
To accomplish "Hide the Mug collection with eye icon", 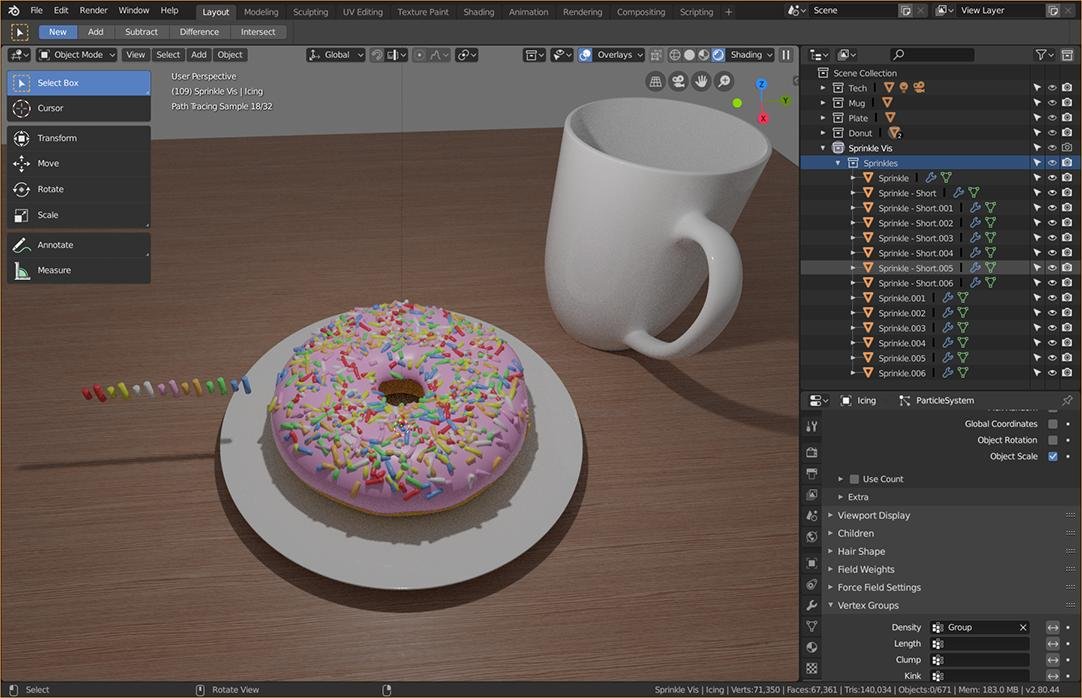I will (x=1052, y=103).
